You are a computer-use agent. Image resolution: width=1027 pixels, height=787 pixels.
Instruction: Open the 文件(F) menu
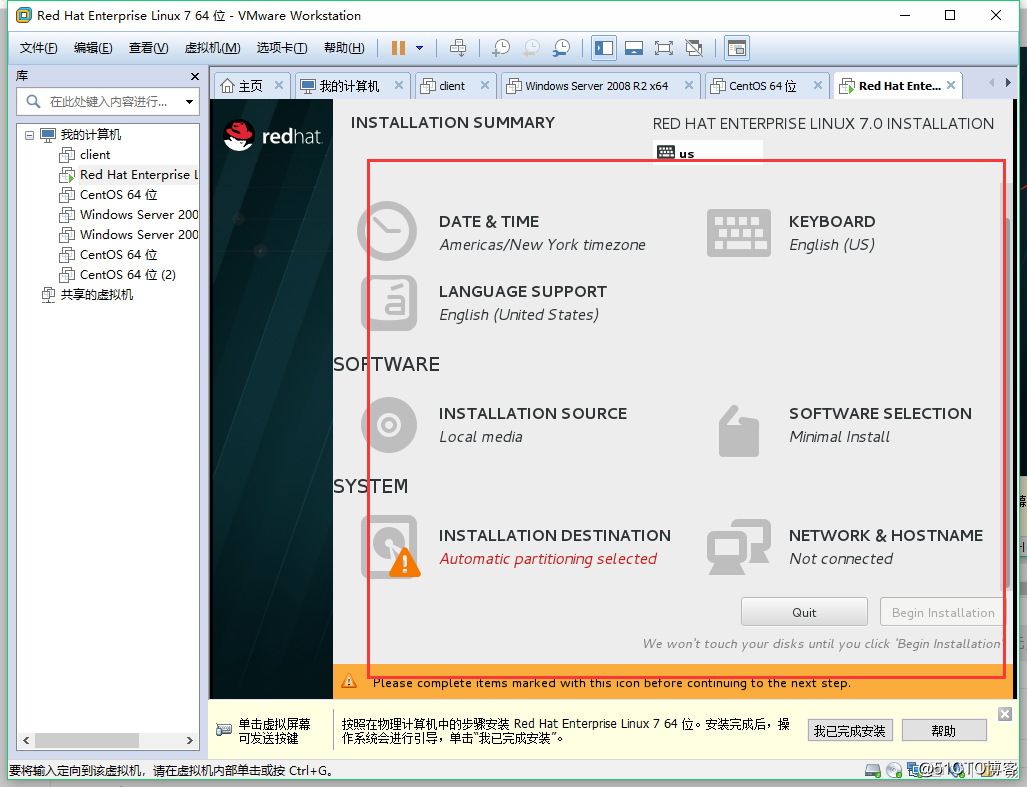38,48
